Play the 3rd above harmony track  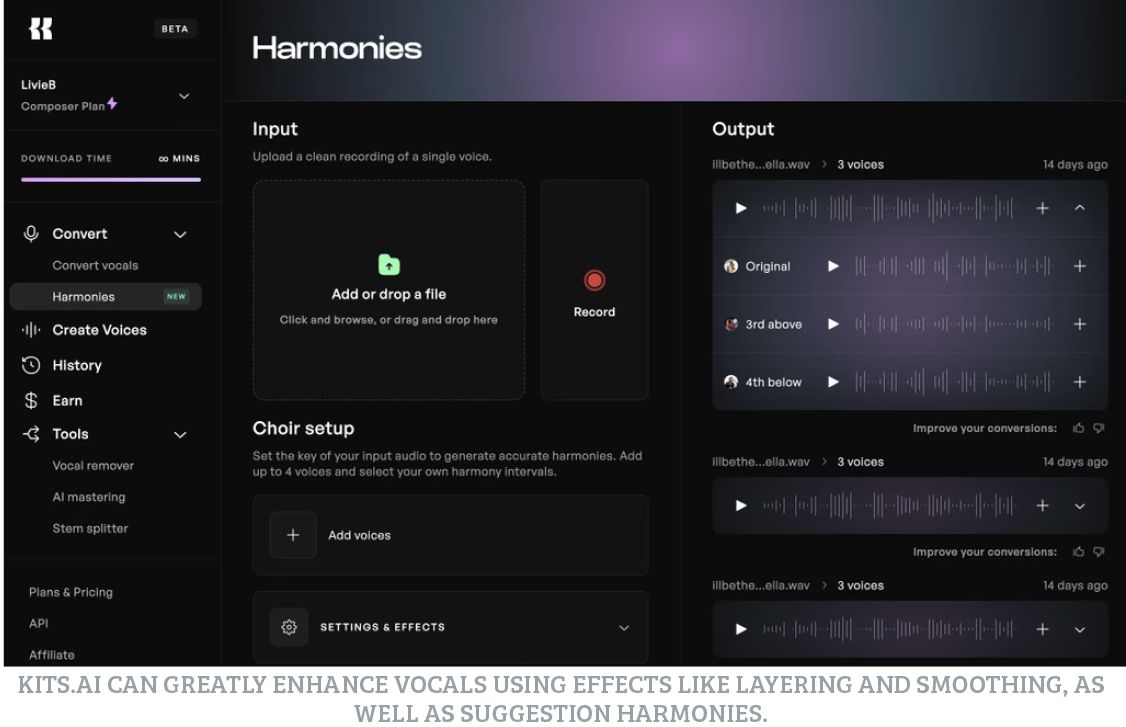pos(833,324)
